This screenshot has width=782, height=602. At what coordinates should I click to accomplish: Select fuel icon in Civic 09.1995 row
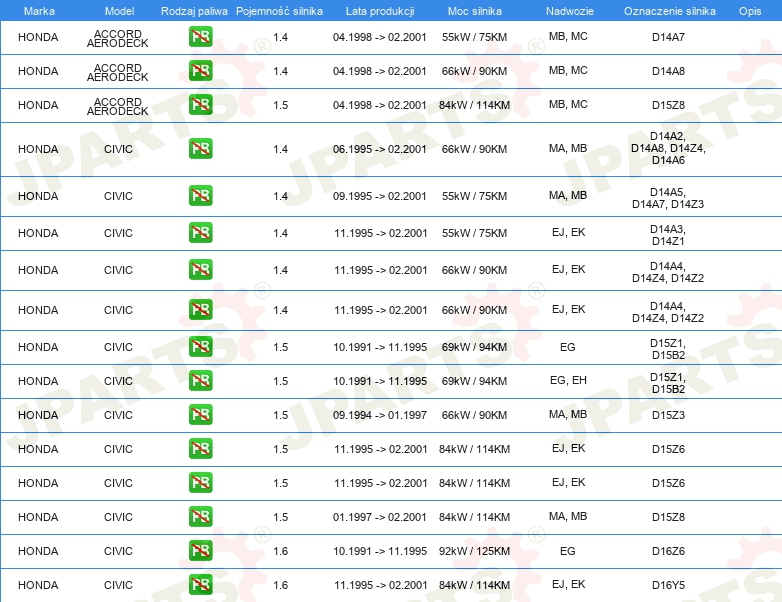click(x=200, y=196)
